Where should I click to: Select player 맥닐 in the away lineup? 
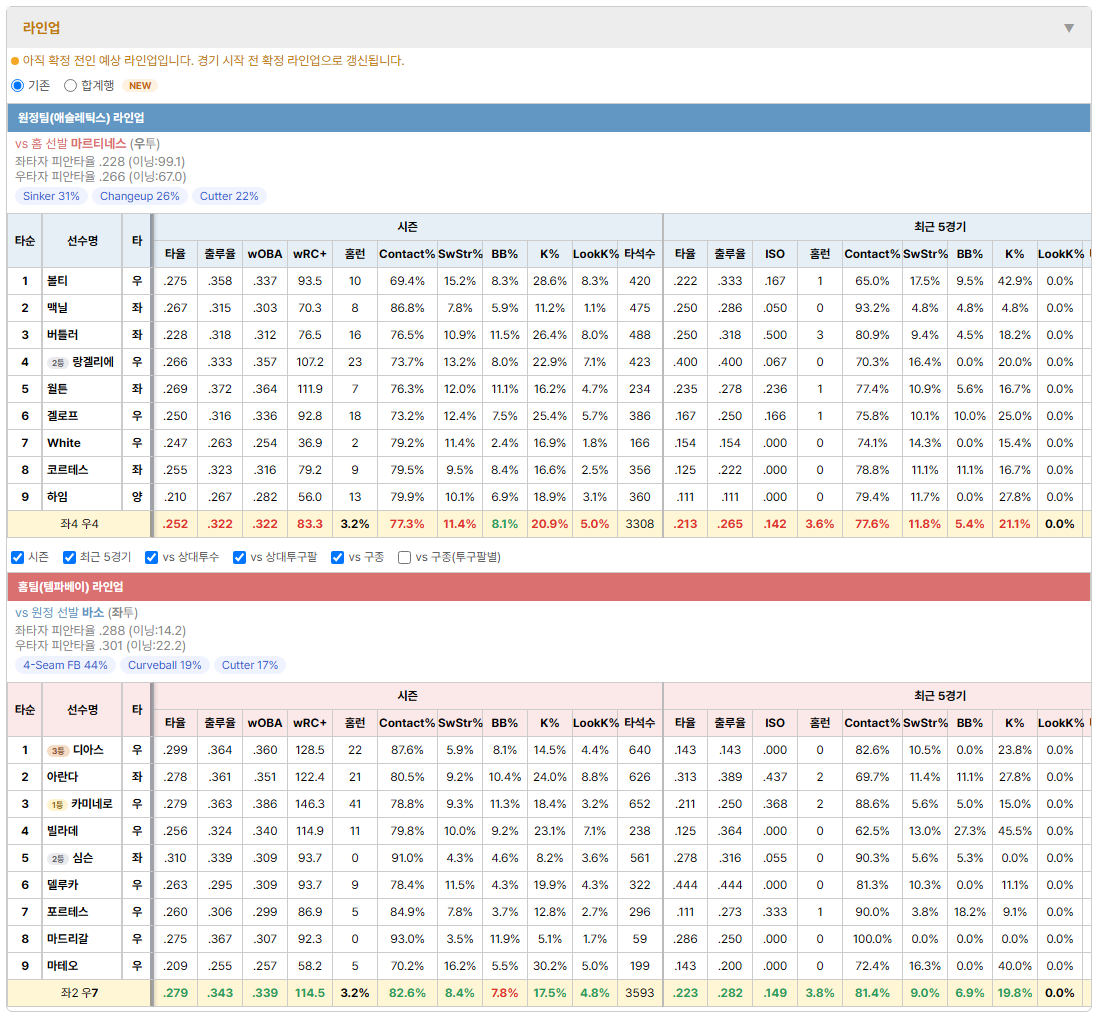click(x=57, y=308)
